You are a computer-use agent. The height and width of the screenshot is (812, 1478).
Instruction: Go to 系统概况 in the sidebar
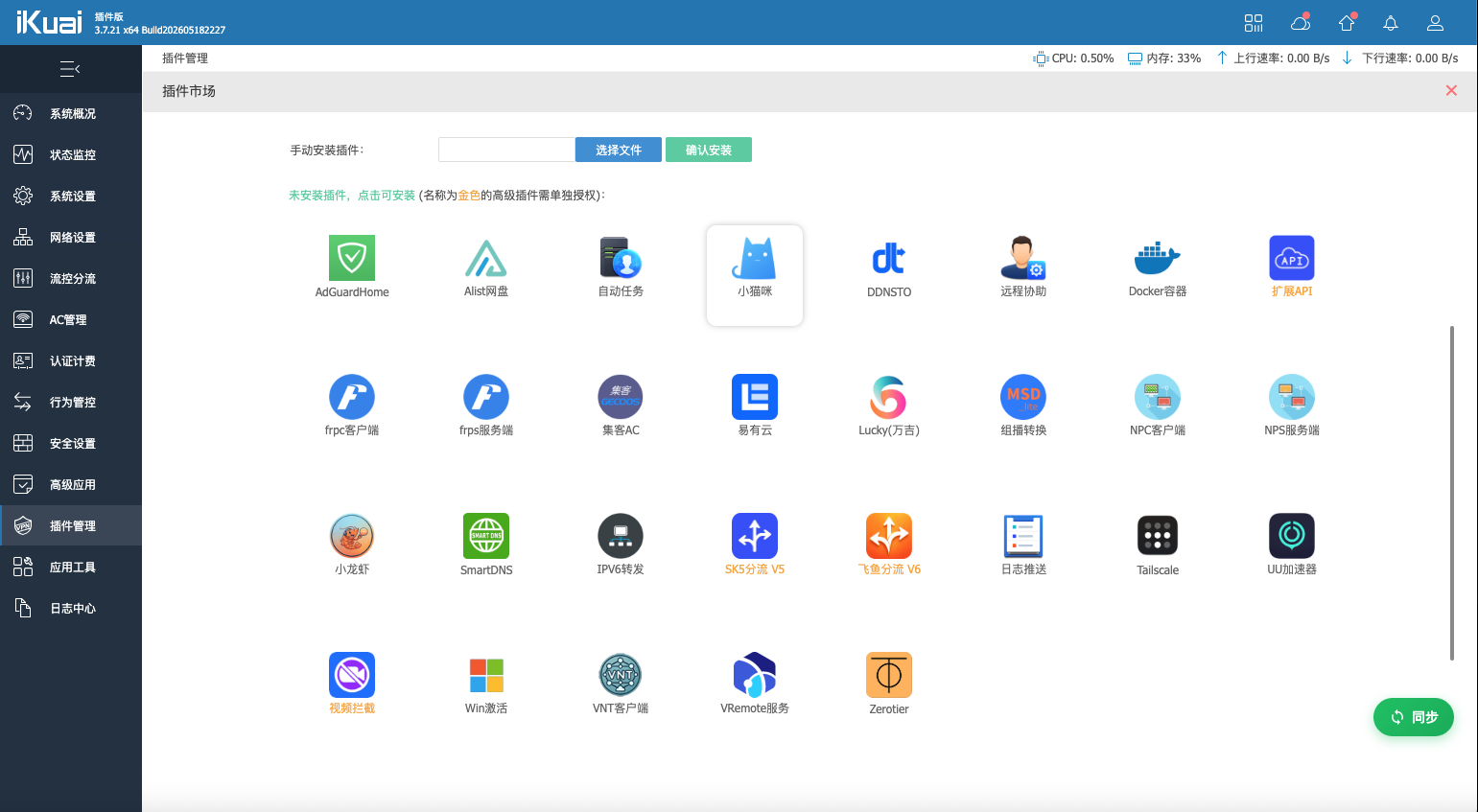tap(71, 113)
